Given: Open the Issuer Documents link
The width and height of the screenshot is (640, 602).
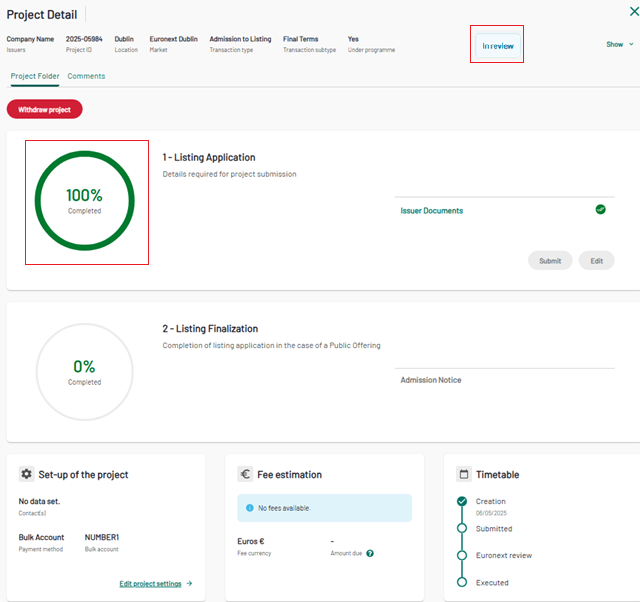Looking at the screenshot, I should pyautogui.click(x=431, y=211).
